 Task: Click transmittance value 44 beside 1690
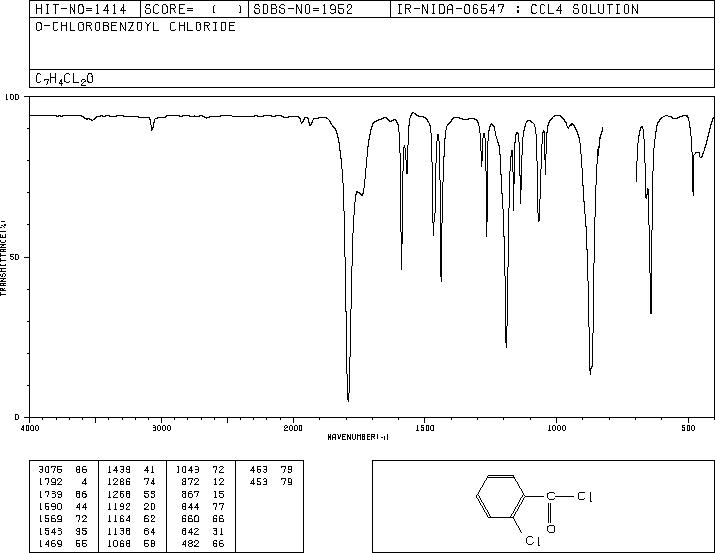click(81, 506)
